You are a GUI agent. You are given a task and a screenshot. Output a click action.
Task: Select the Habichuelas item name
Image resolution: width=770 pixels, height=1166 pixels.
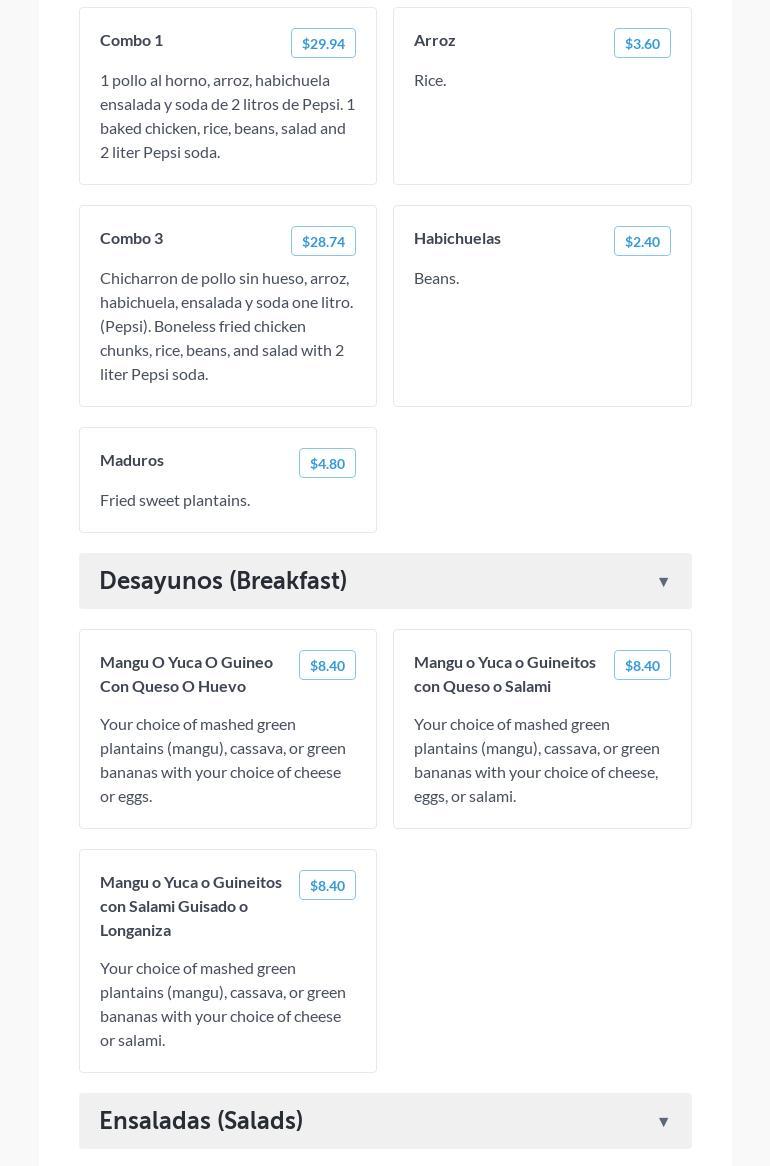tap(457, 238)
